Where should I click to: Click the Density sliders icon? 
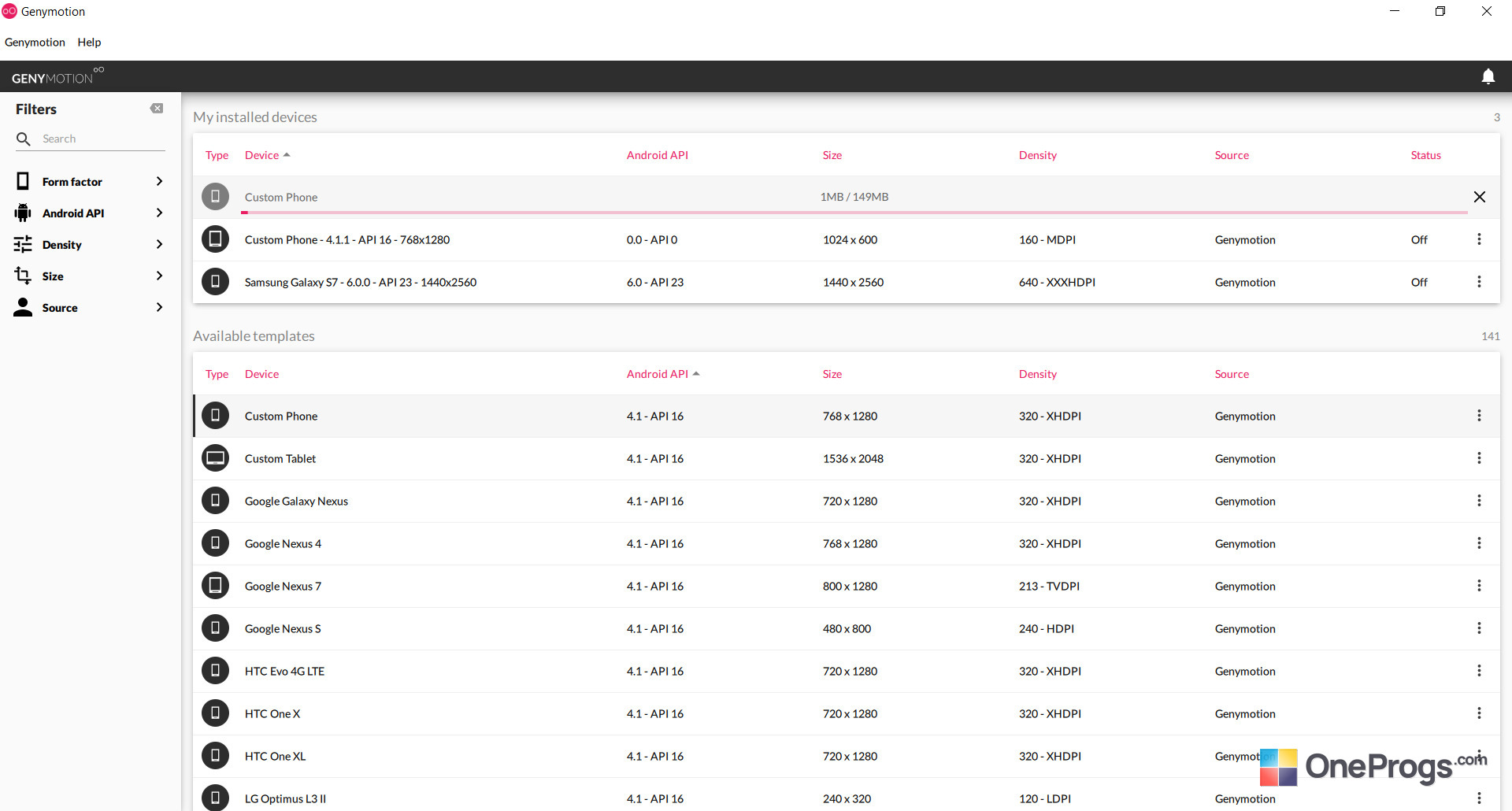pos(23,244)
